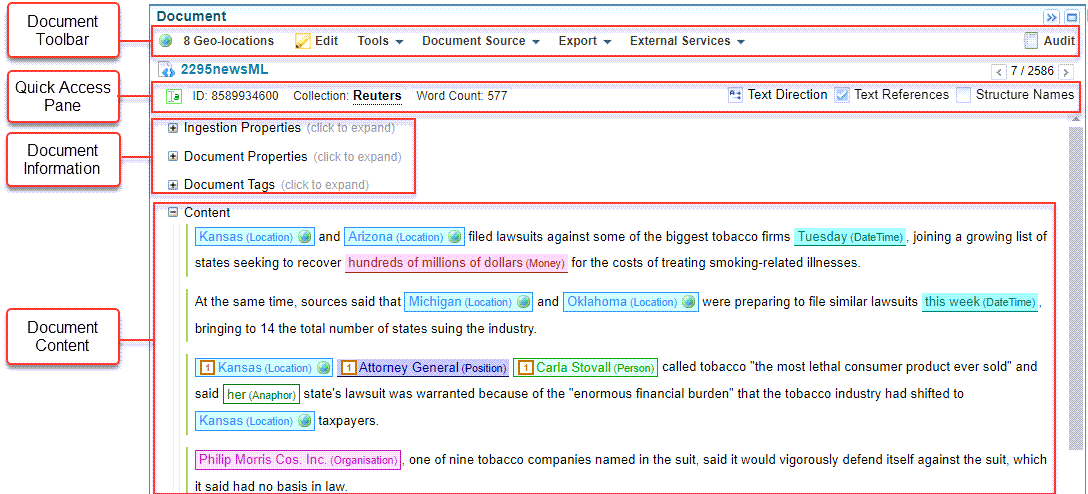Click the globe icon beside 8 Geo-locations

[165, 42]
